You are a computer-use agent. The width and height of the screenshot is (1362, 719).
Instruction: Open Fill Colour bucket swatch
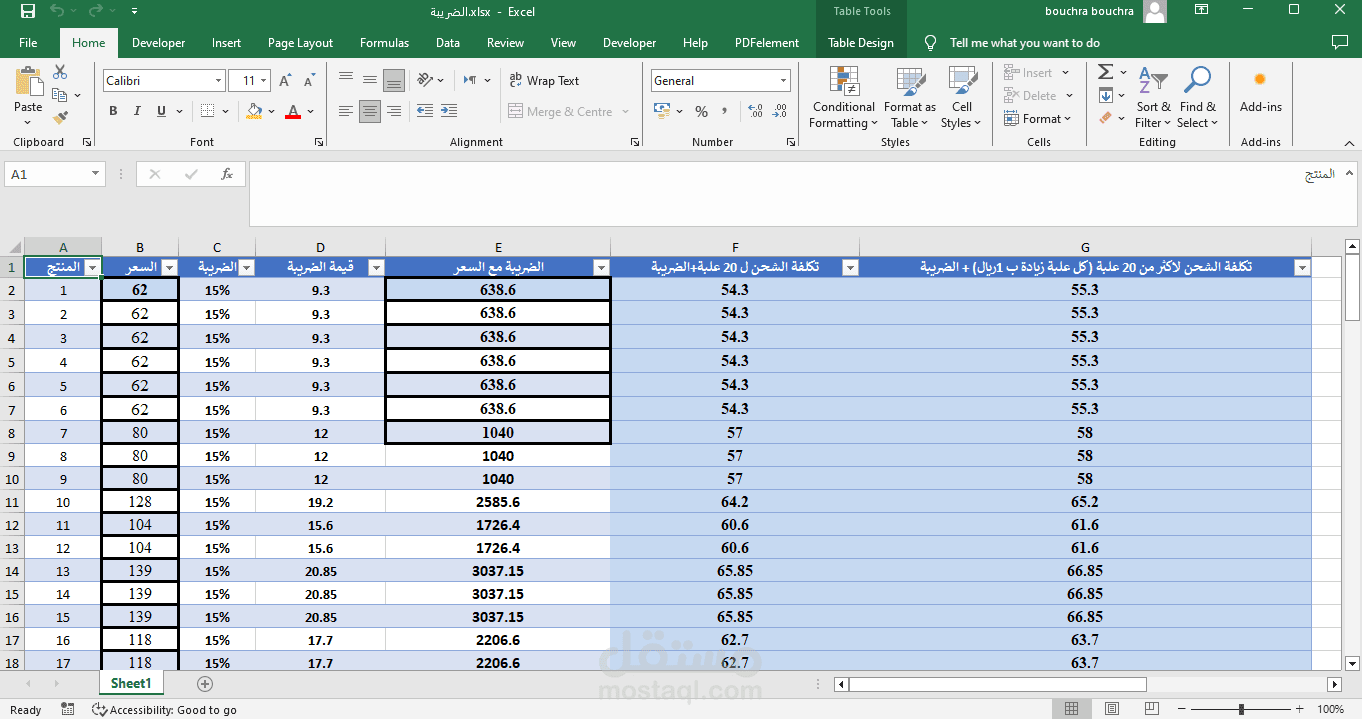255,111
